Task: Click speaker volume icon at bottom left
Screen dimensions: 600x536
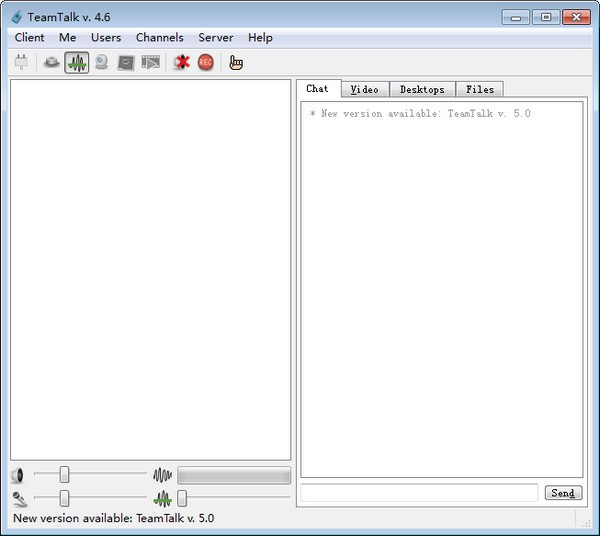Action: tap(18, 476)
